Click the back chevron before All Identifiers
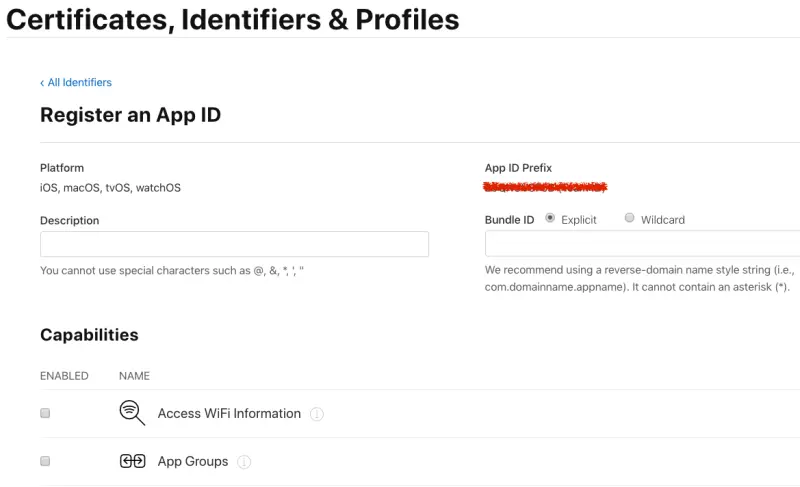Image resolution: width=800 pixels, height=487 pixels. 42,83
